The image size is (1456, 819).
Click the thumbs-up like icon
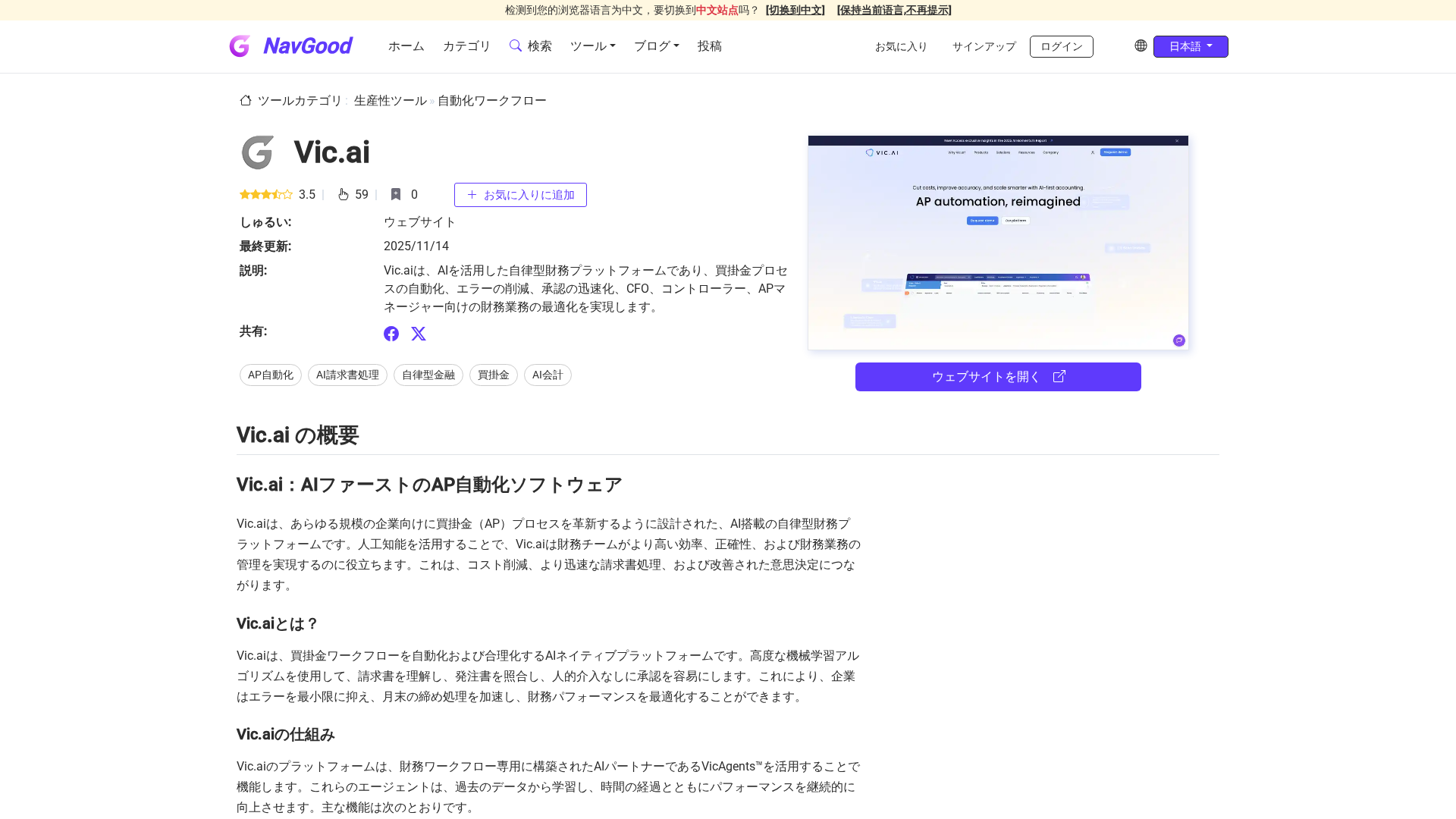tap(344, 194)
